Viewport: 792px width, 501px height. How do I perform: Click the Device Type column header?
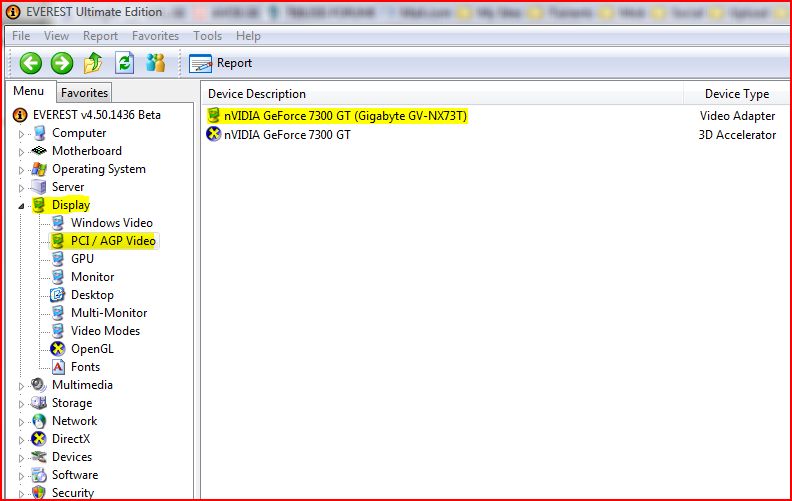click(737, 94)
